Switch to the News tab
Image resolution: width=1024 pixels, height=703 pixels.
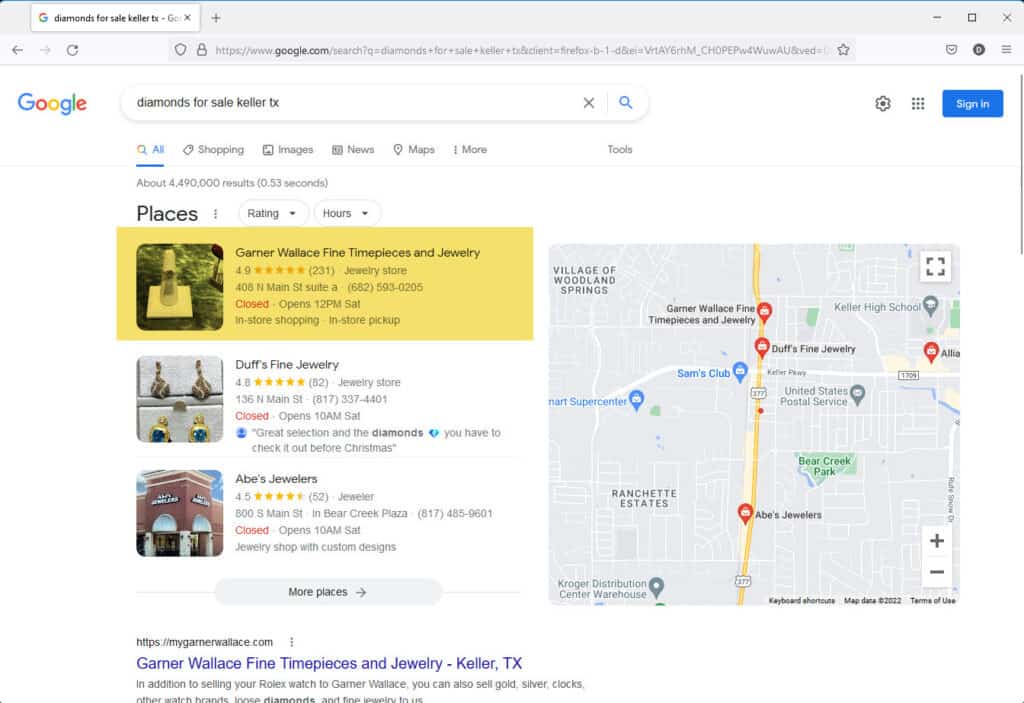353,150
